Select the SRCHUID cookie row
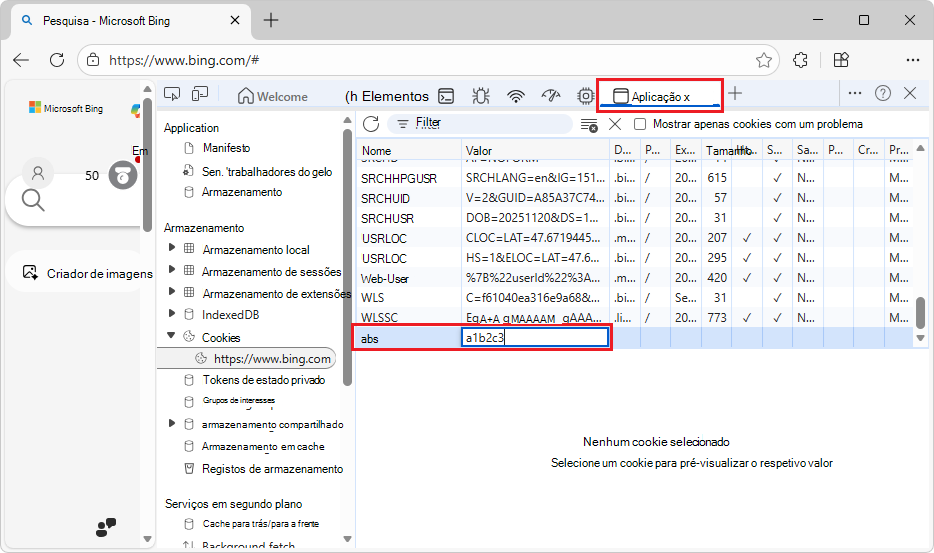Screen dimensions: 934x553 [x=634, y=198]
